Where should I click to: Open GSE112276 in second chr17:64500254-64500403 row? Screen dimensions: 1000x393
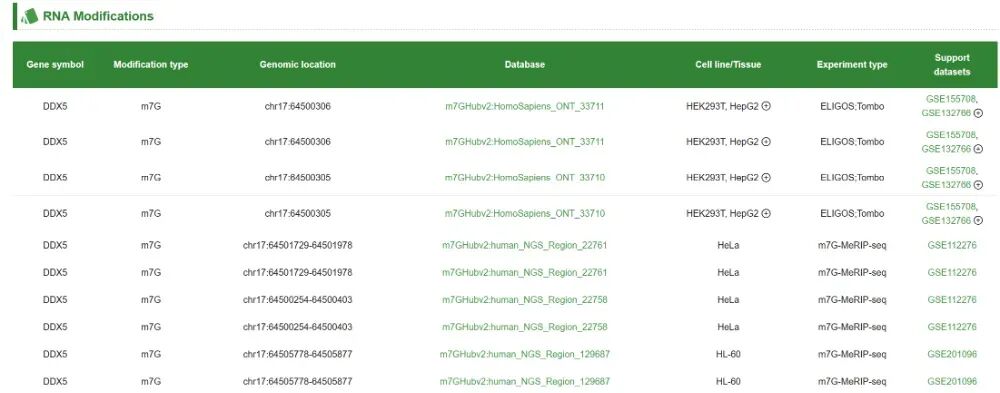point(952,327)
